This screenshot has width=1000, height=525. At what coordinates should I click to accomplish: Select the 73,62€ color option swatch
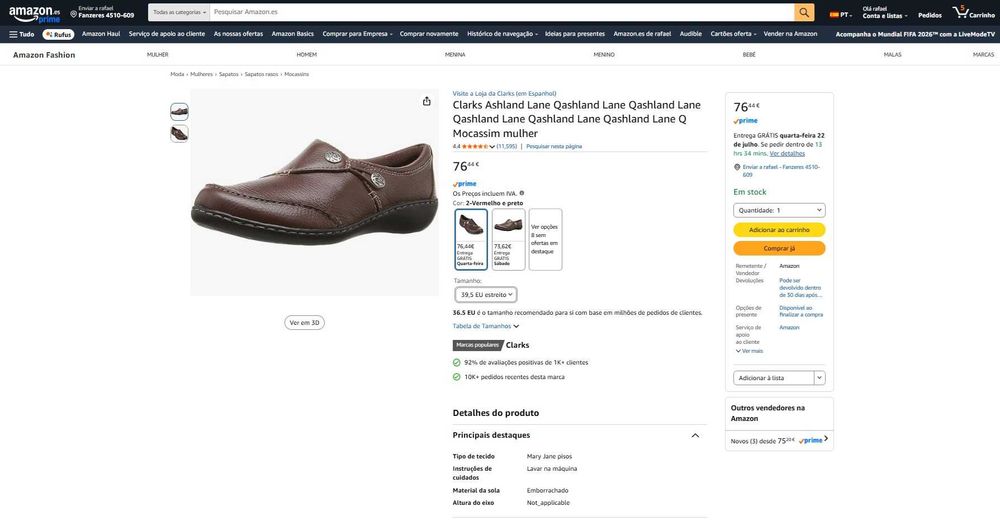tap(508, 239)
